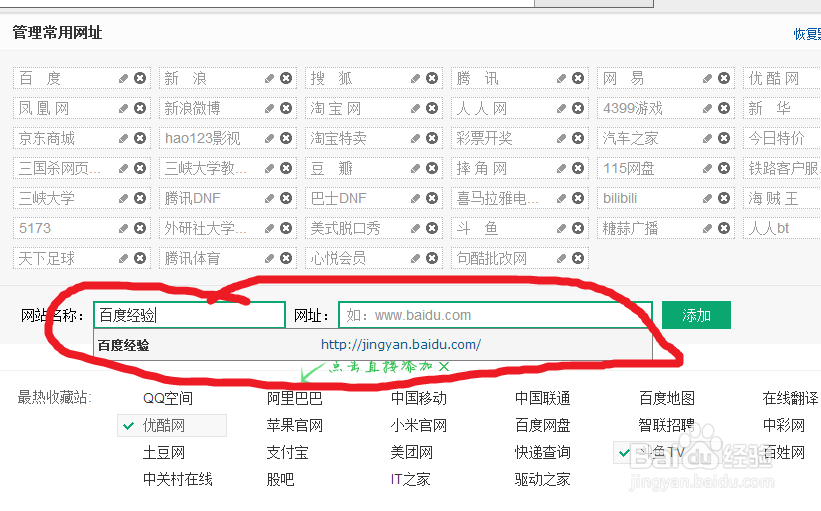Remove the 人人网 entry

tap(578, 108)
